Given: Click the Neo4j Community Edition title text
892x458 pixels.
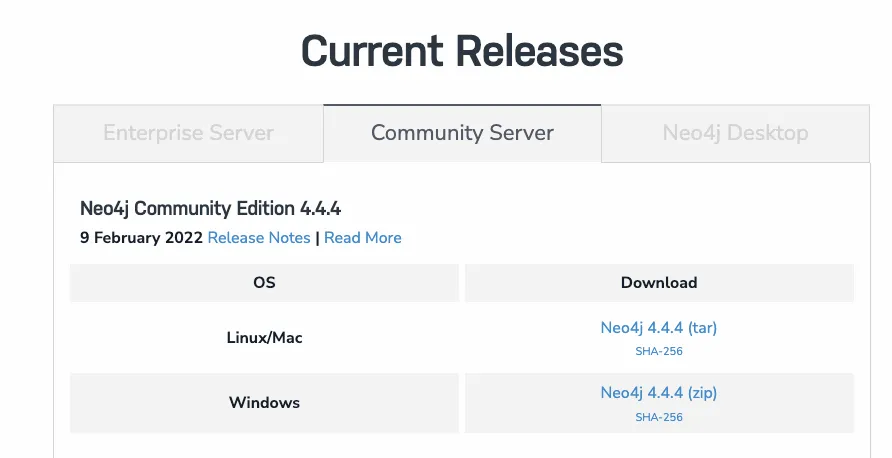Looking at the screenshot, I should (210, 209).
